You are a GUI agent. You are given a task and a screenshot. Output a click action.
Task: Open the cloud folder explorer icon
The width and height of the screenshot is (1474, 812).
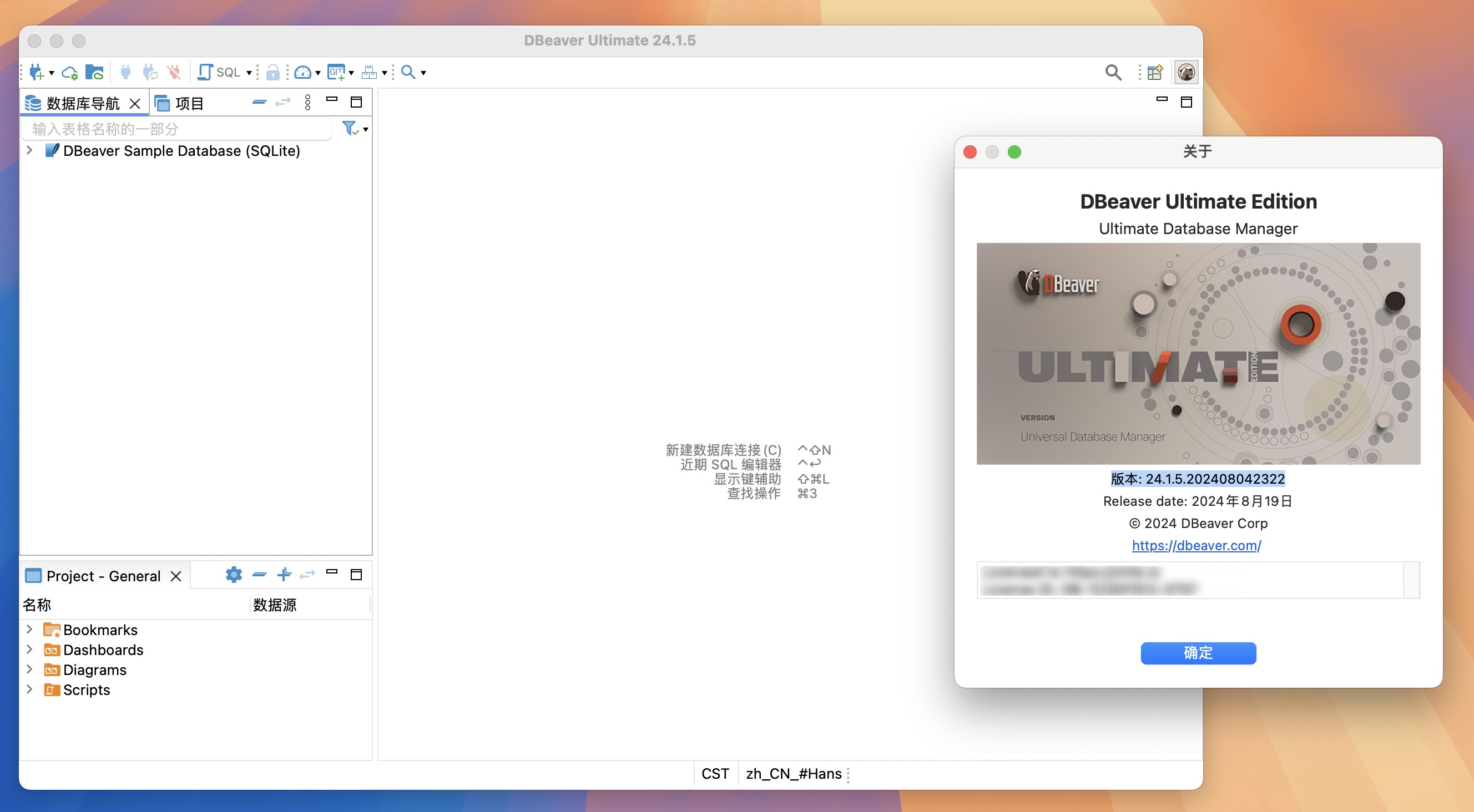[94, 73]
